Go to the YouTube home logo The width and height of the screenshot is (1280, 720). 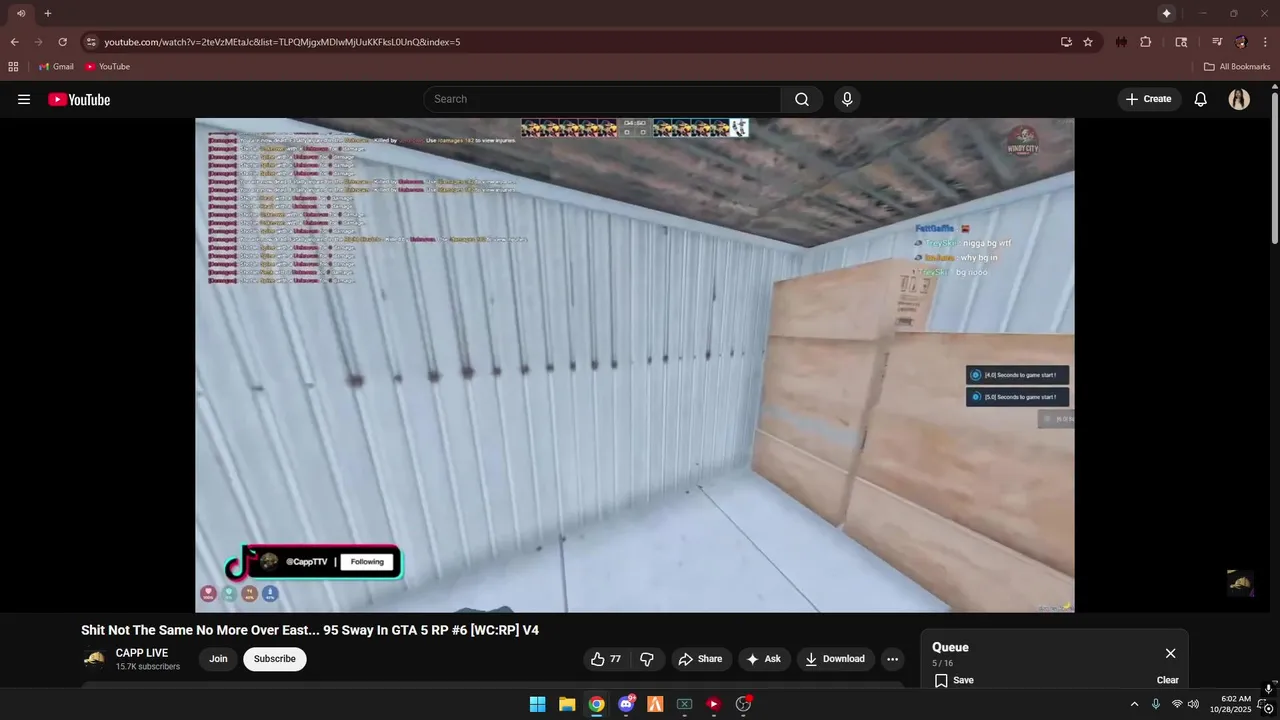coord(79,99)
